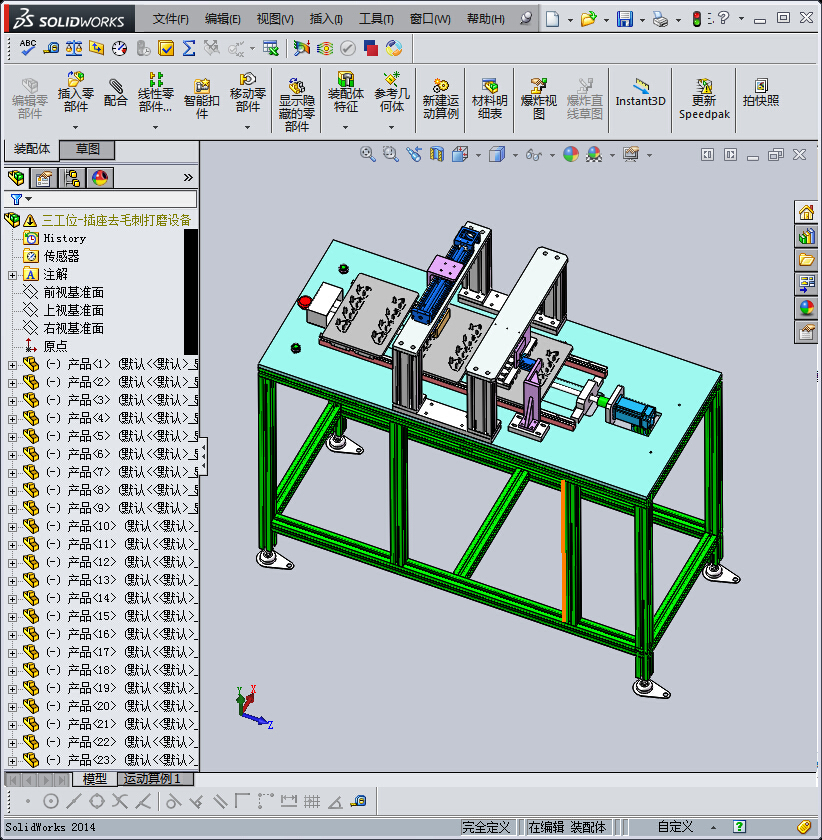
Task: Open the 视图(V) menu
Action: tap(275, 19)
